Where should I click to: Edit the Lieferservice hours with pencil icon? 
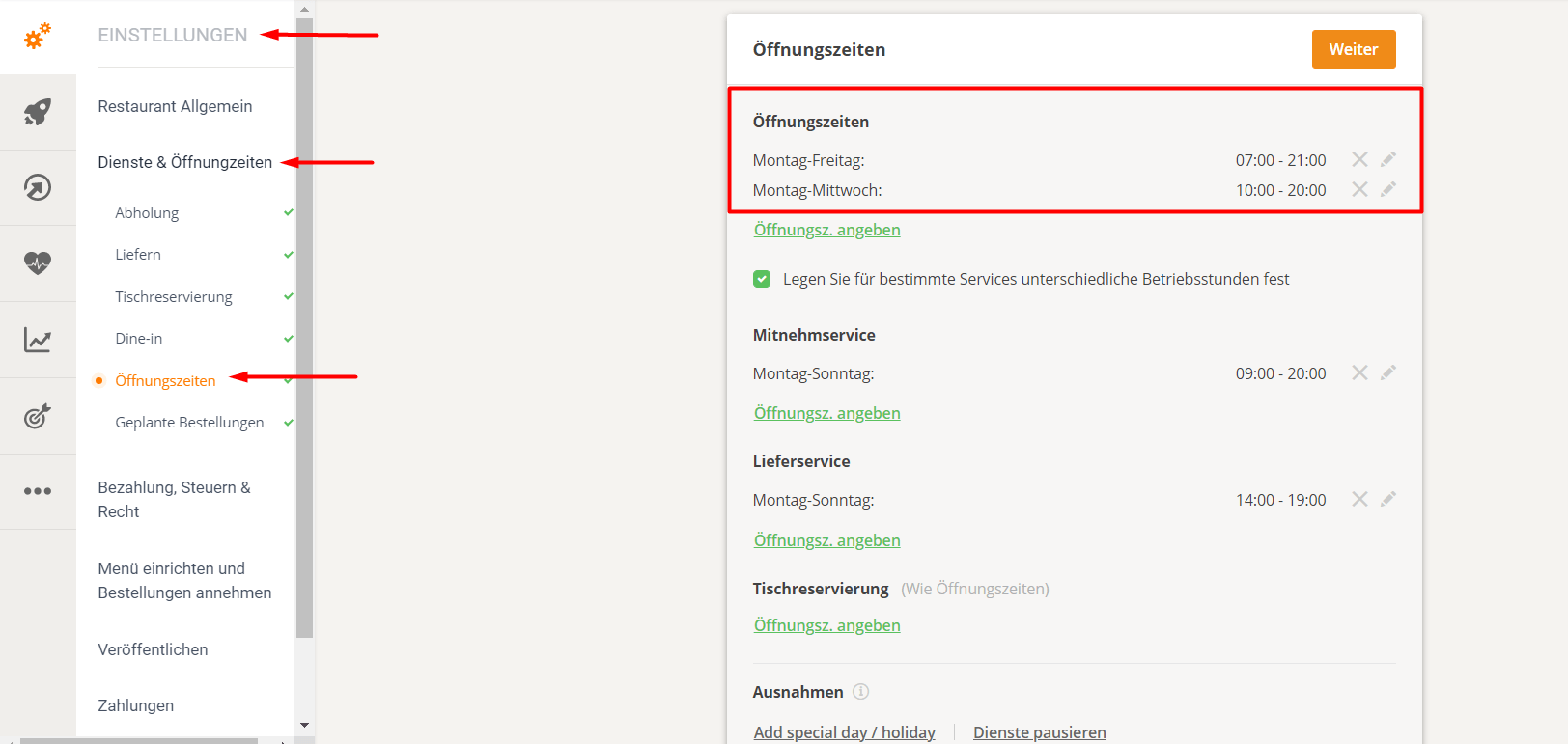coord(1388,499)
